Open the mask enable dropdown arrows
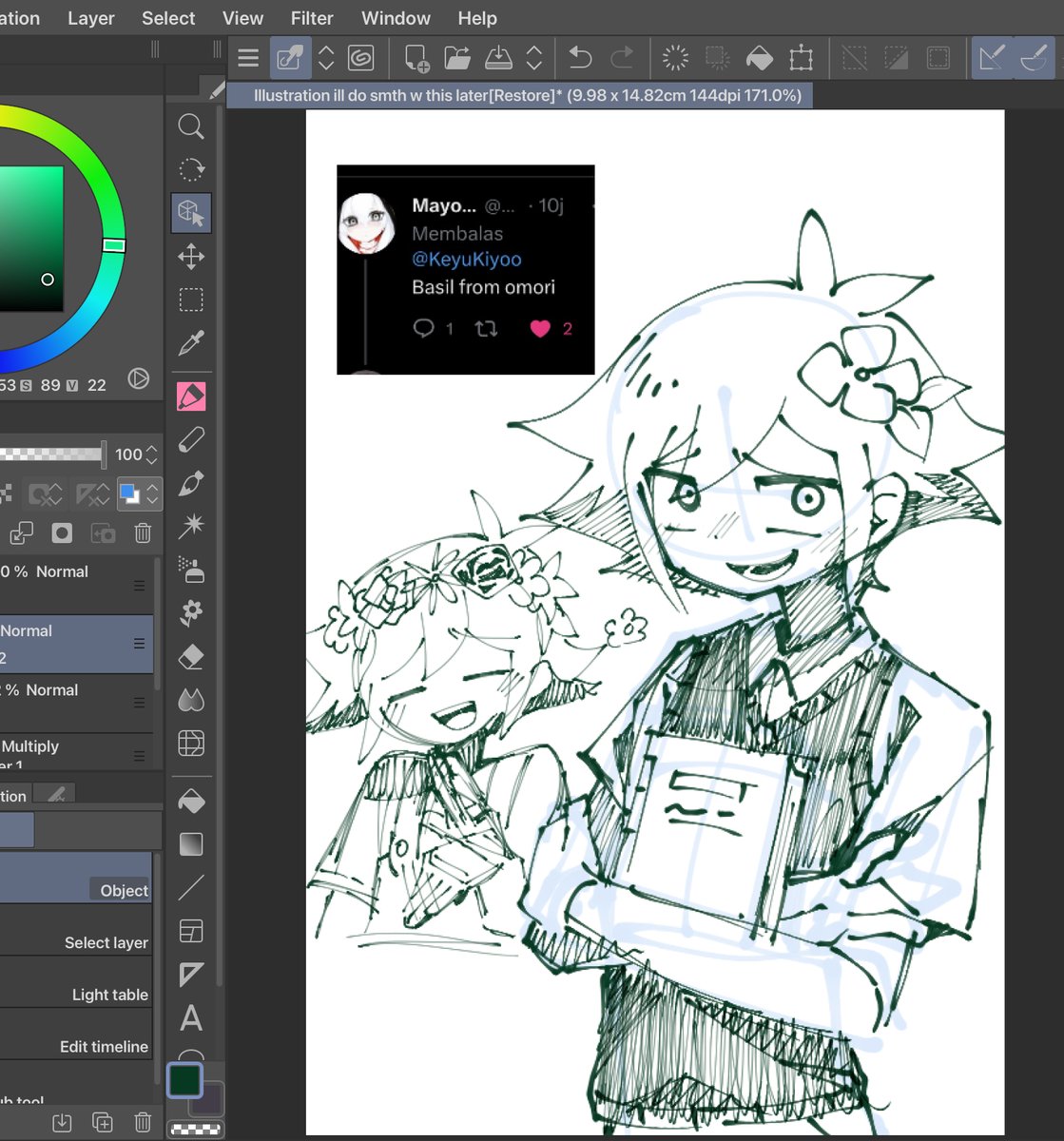This screenshot has height=1141, width=1064. (56, 494)
